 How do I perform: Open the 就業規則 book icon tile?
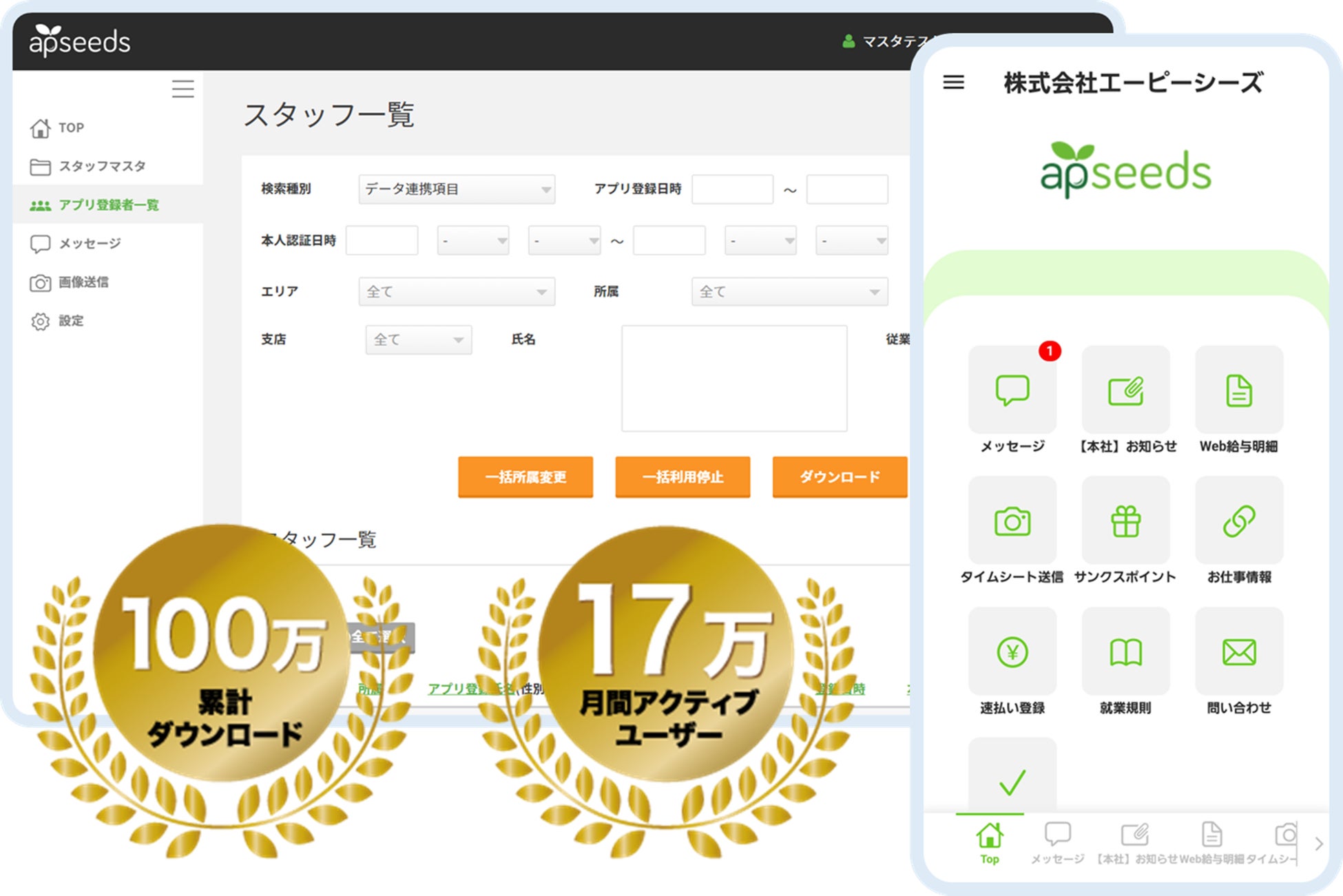click(1125, 652)
